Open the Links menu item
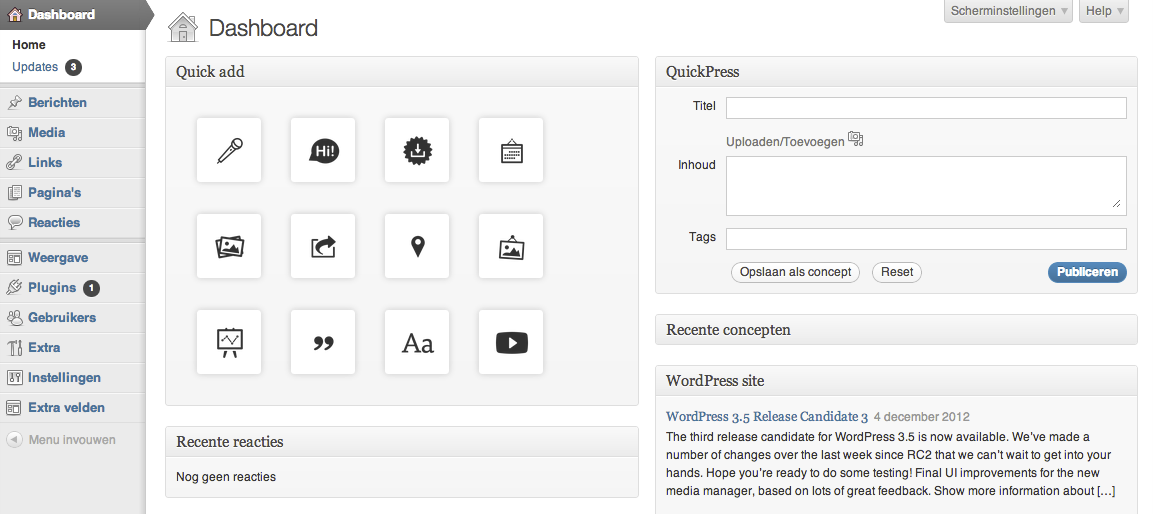Image resolution: width=1153 pixels, height=514 pixels. click(x=45, y=163)
